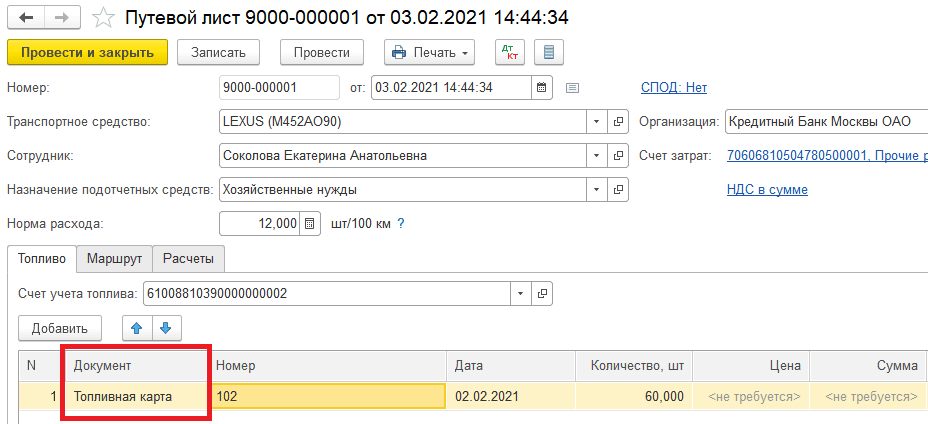Add document to favorites with star icon
This screenshot has height=424, width=928.
[x=102, y=18]
